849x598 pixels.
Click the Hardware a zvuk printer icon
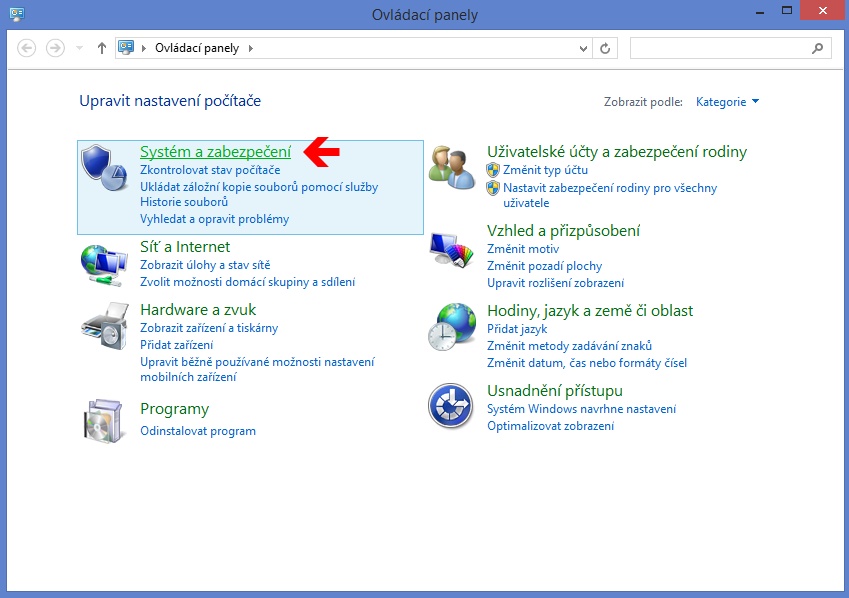click(x=104, y=326)
